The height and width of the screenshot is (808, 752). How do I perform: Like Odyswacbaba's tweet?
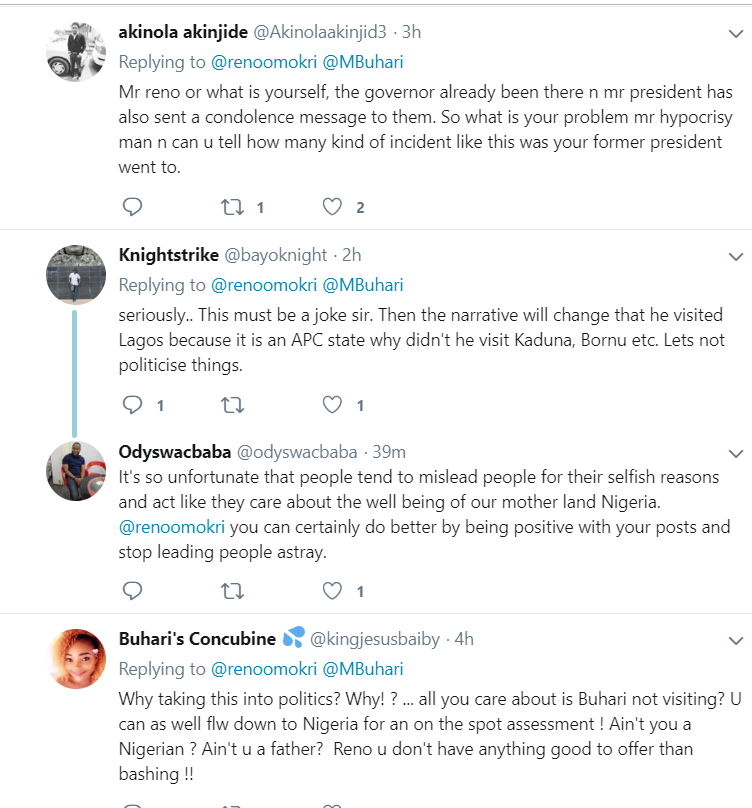click(x=333, y=589)
